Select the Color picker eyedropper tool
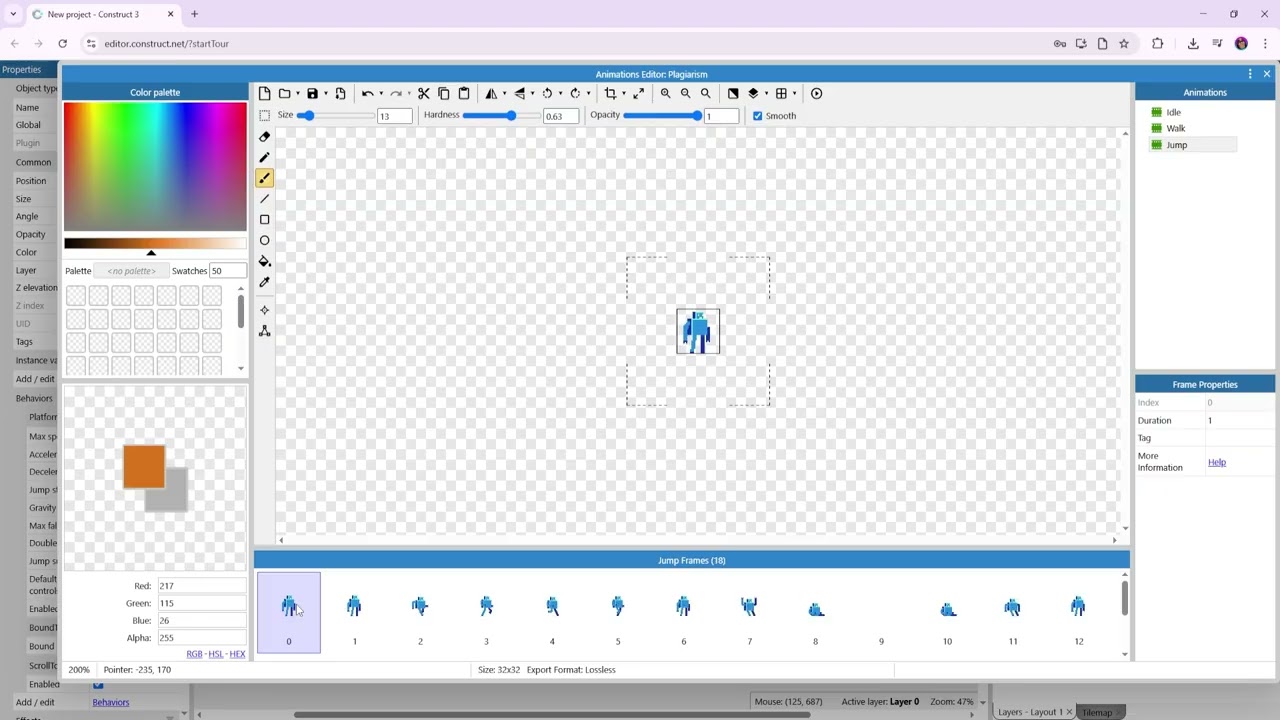 [264, 282]
